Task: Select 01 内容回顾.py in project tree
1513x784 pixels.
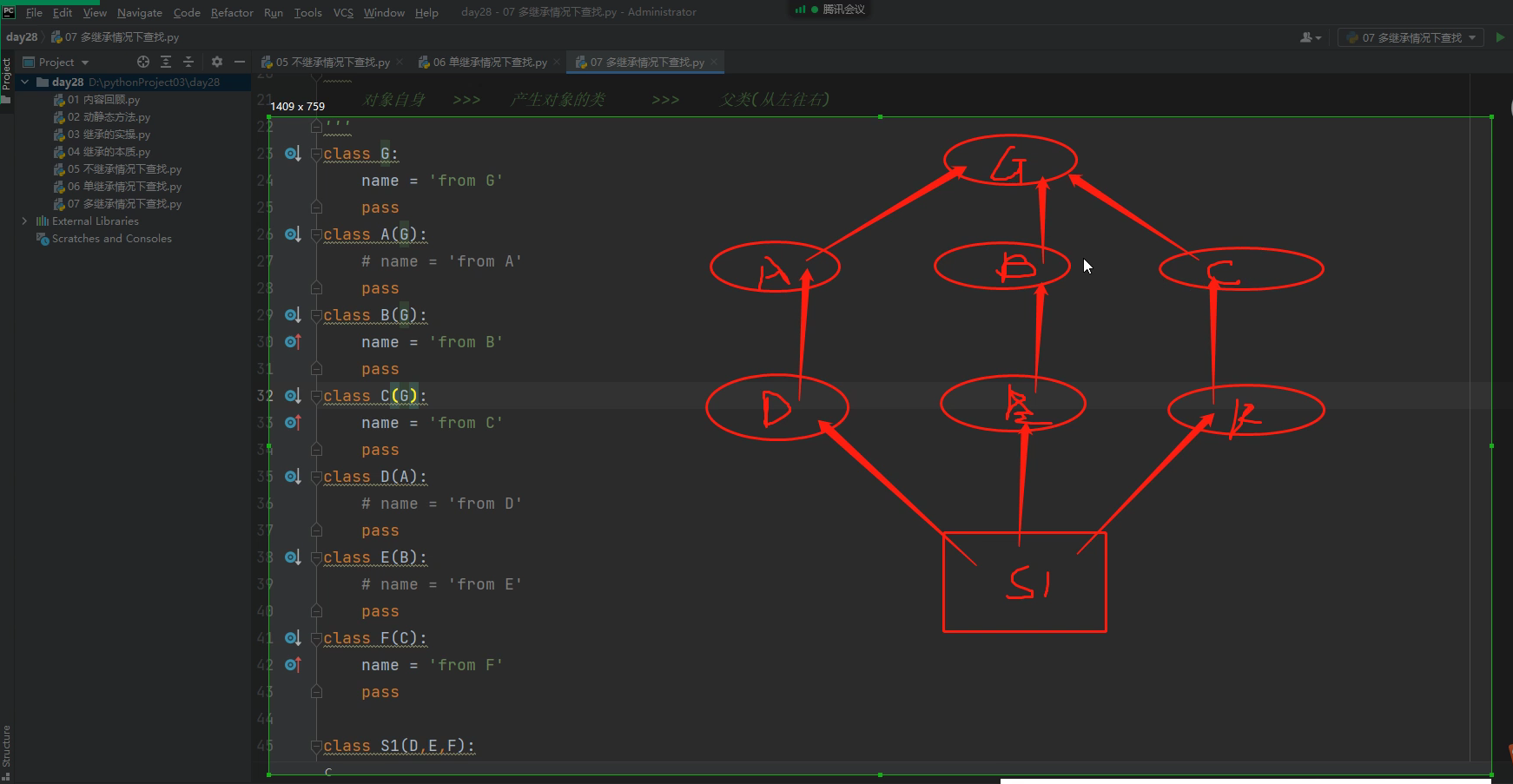Action: coord(96,100)
